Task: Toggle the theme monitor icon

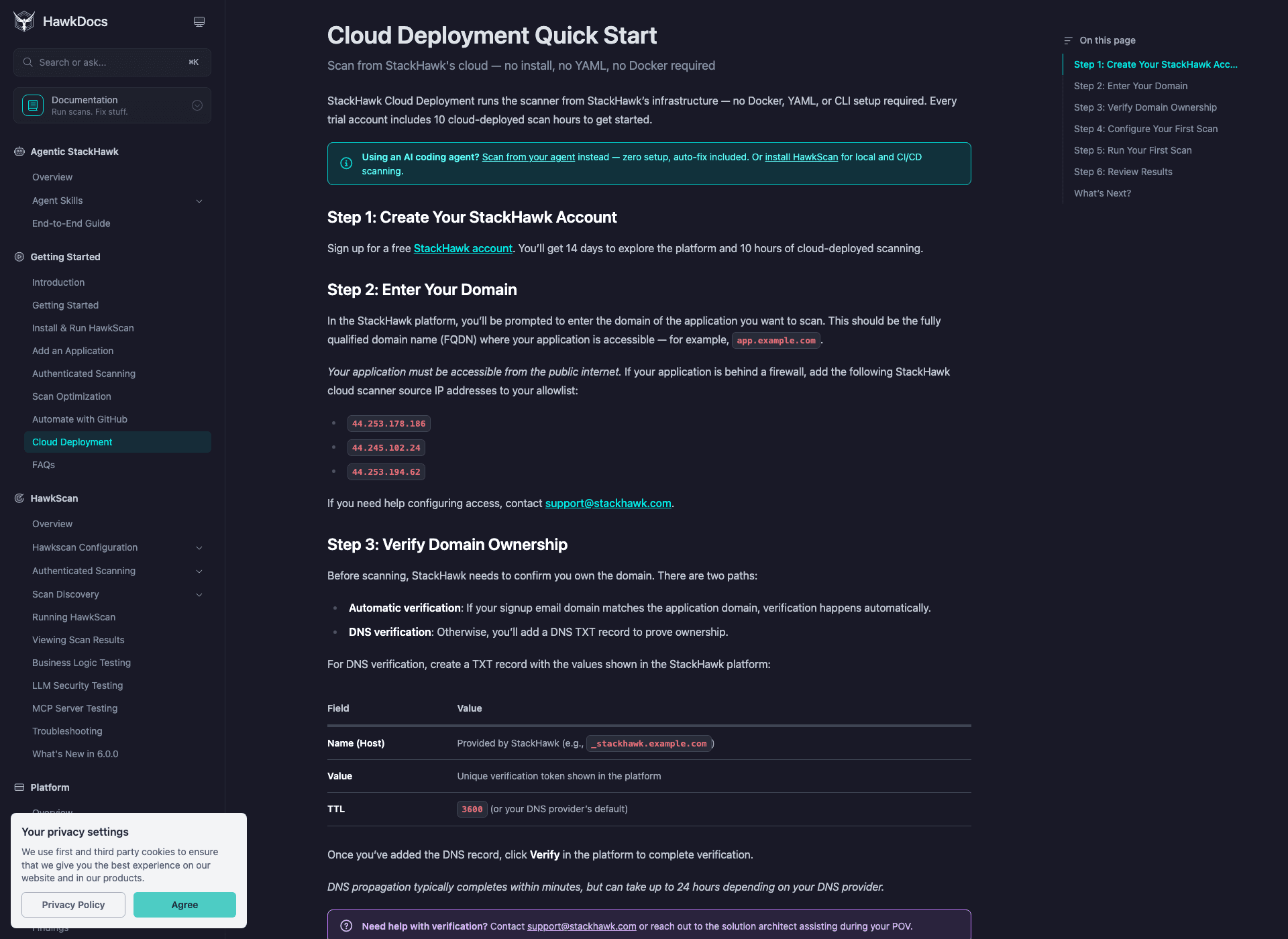Action: pyautogui.click(x=199, y=22)
